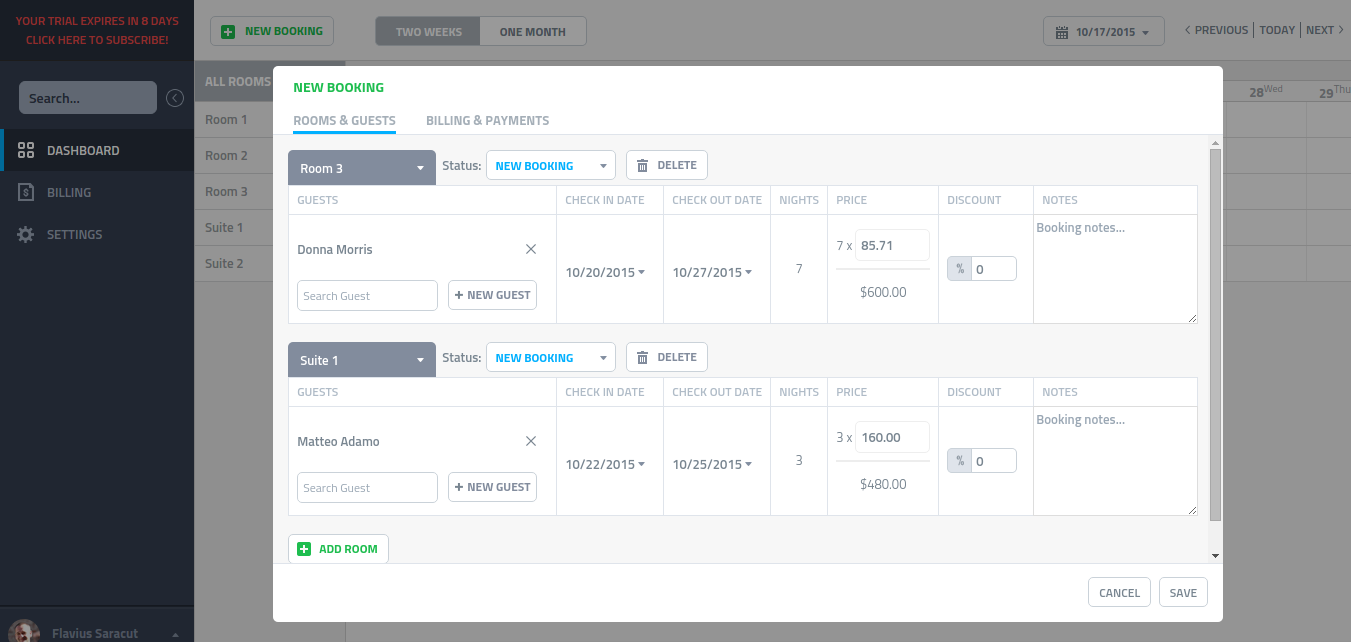
Task: Click scrollbar down arrow in dialog
Action: [x=1215, y=555]
